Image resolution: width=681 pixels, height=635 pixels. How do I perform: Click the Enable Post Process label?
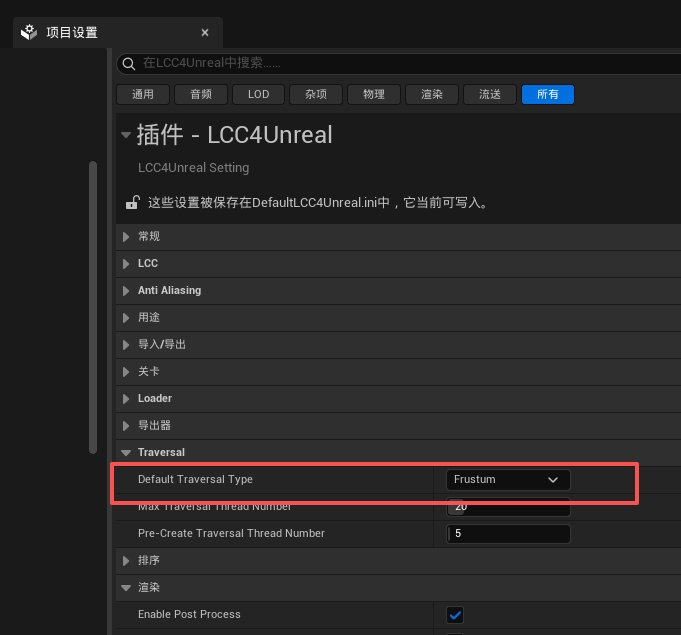pos(189,615)
